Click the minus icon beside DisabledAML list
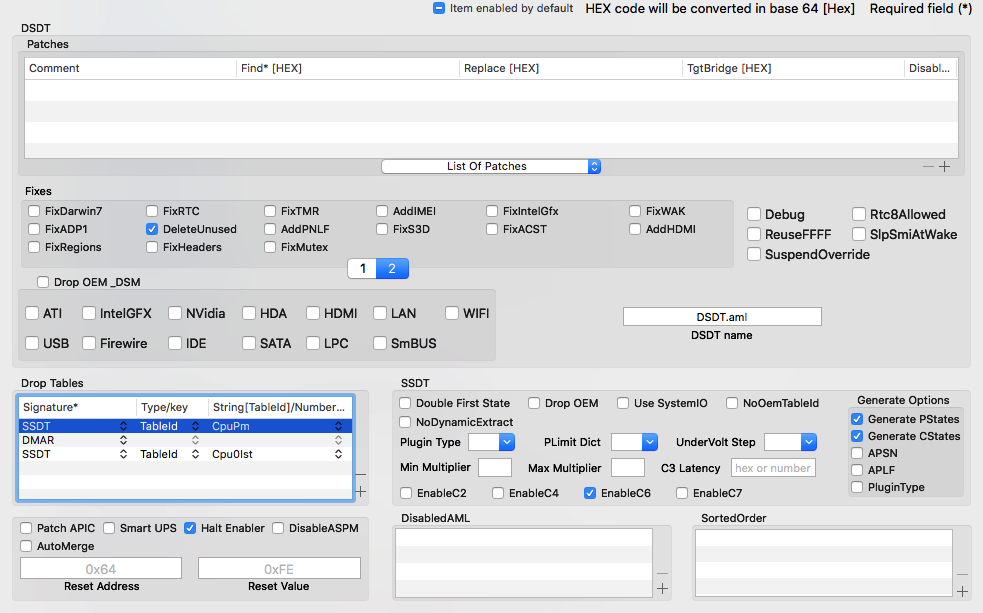 (x=662, y=573)
